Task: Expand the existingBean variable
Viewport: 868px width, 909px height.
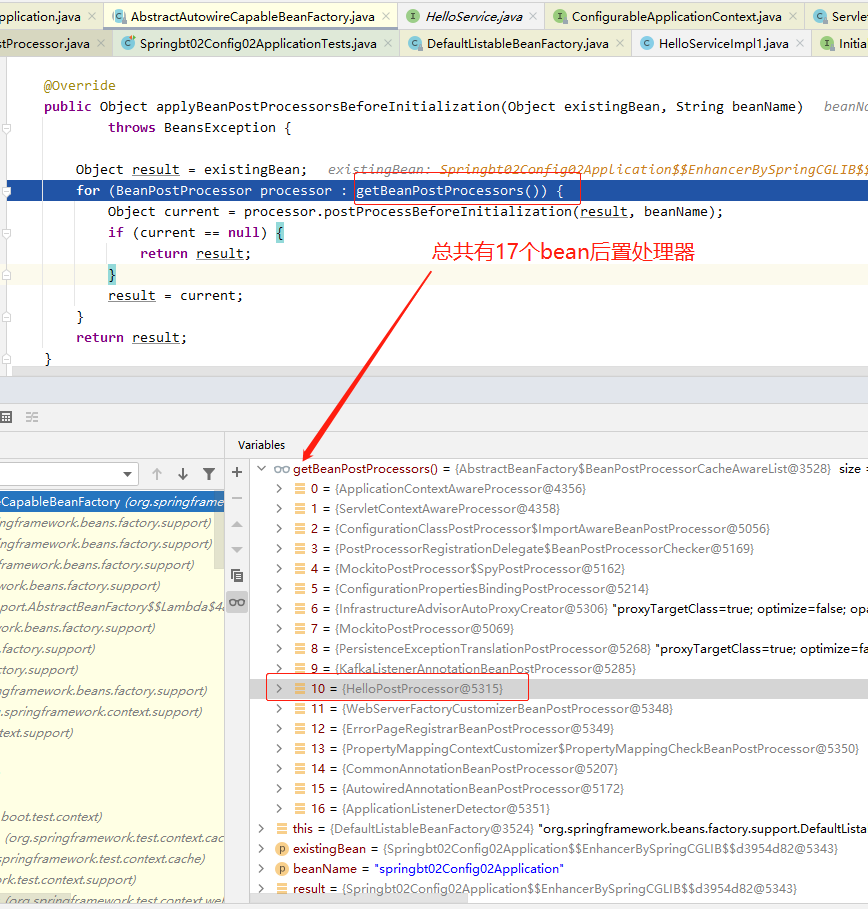Action: tap(262, 849)
